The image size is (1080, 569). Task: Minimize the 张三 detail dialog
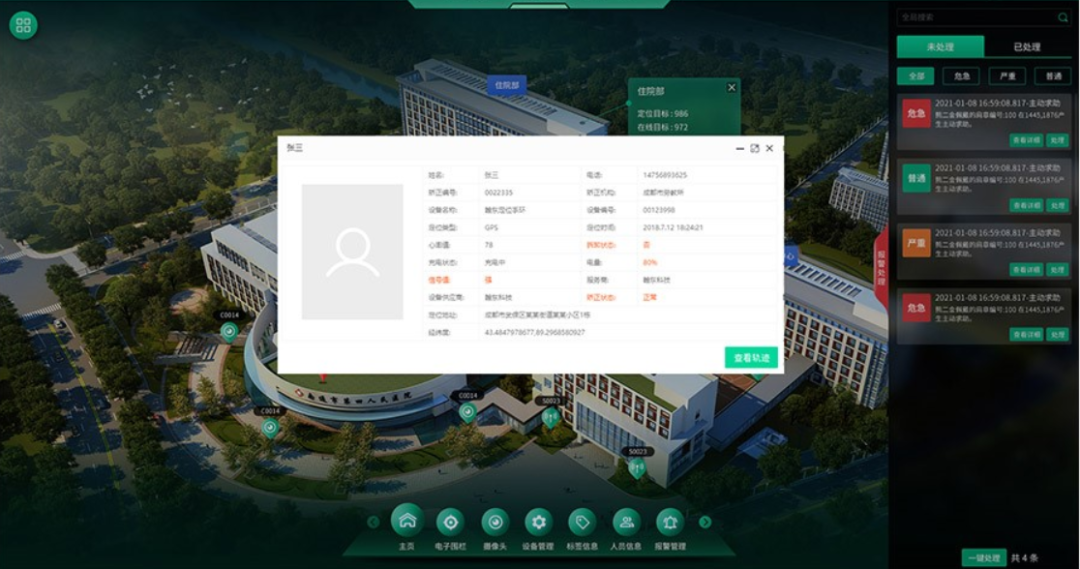tap(740, 148)
